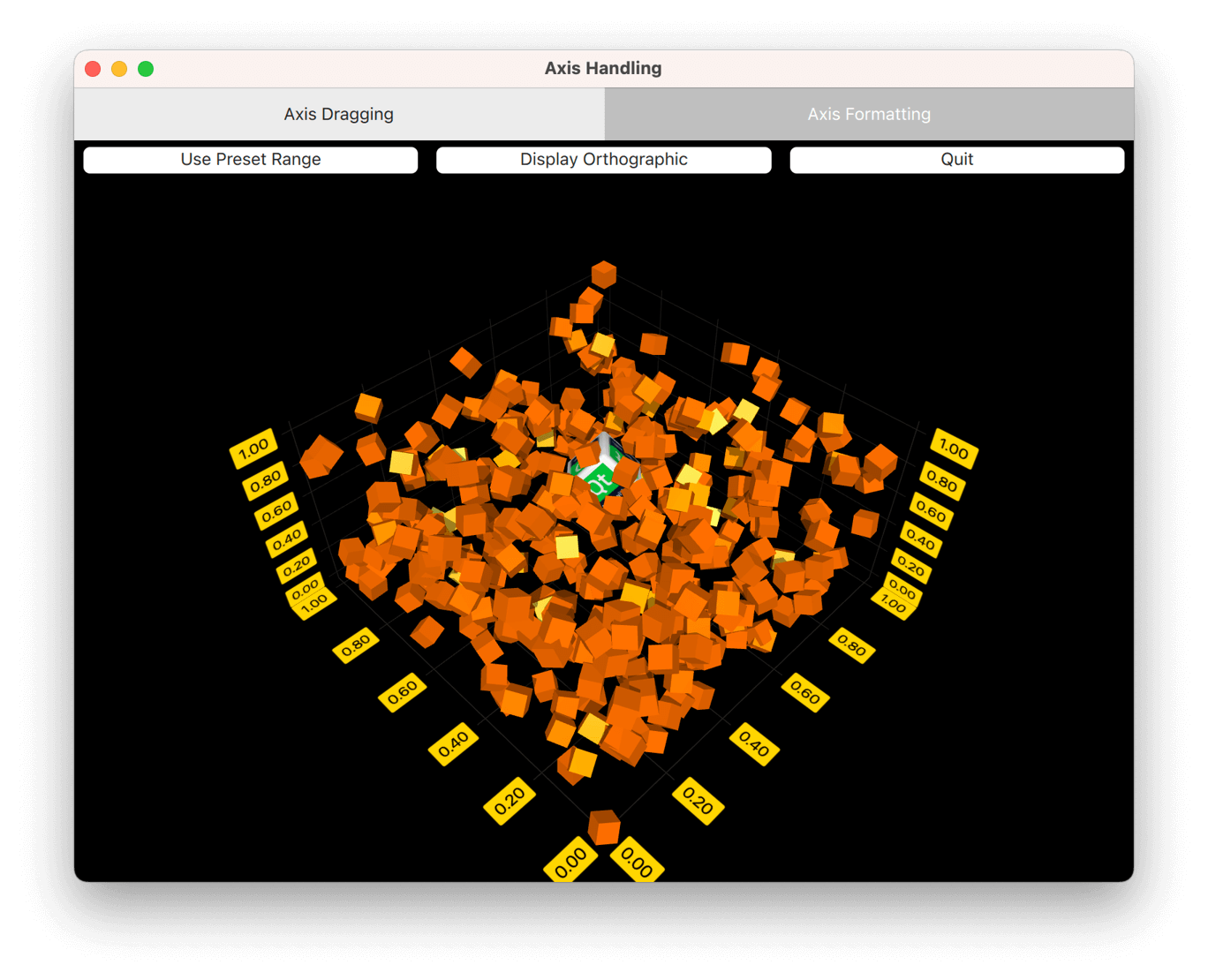The width and height of the screenshot is (1208, 980).
Task: Click the 1.00 label at top of left vertical axis
Action: (x=253, y=449)
